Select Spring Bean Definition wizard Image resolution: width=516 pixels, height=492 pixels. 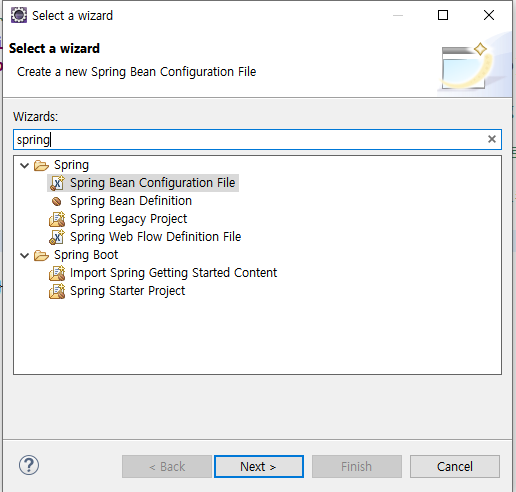pyautogui.click(x=131, y=201)
